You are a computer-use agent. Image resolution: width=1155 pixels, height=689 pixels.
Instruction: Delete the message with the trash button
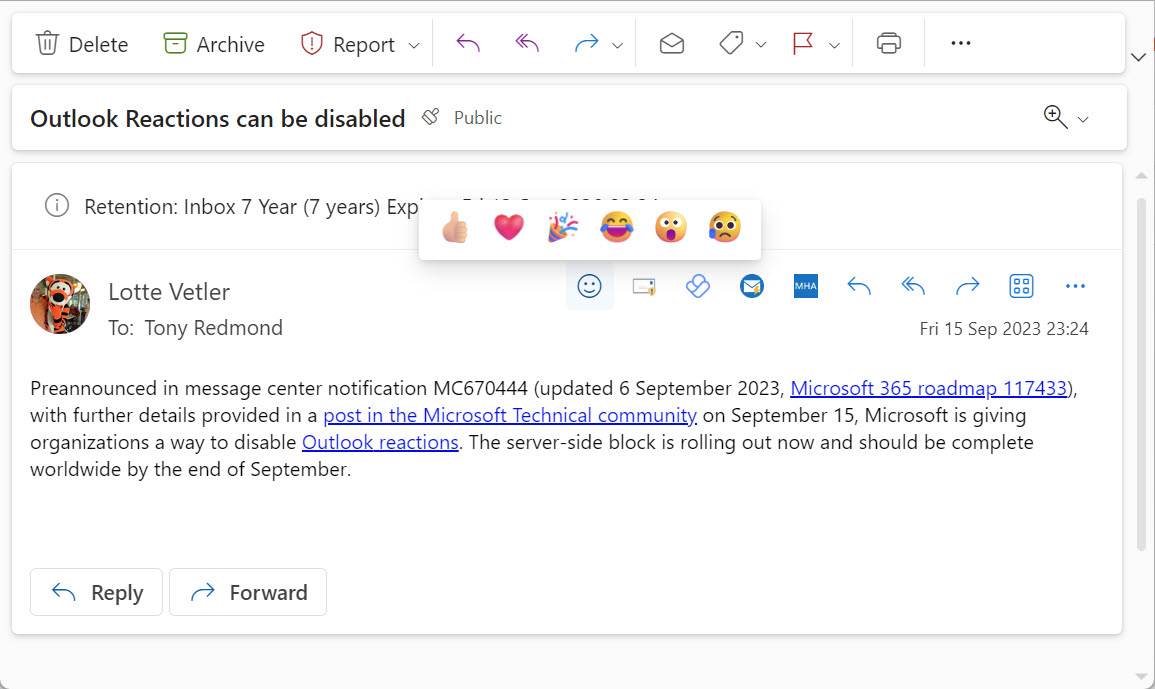(81, 44)
